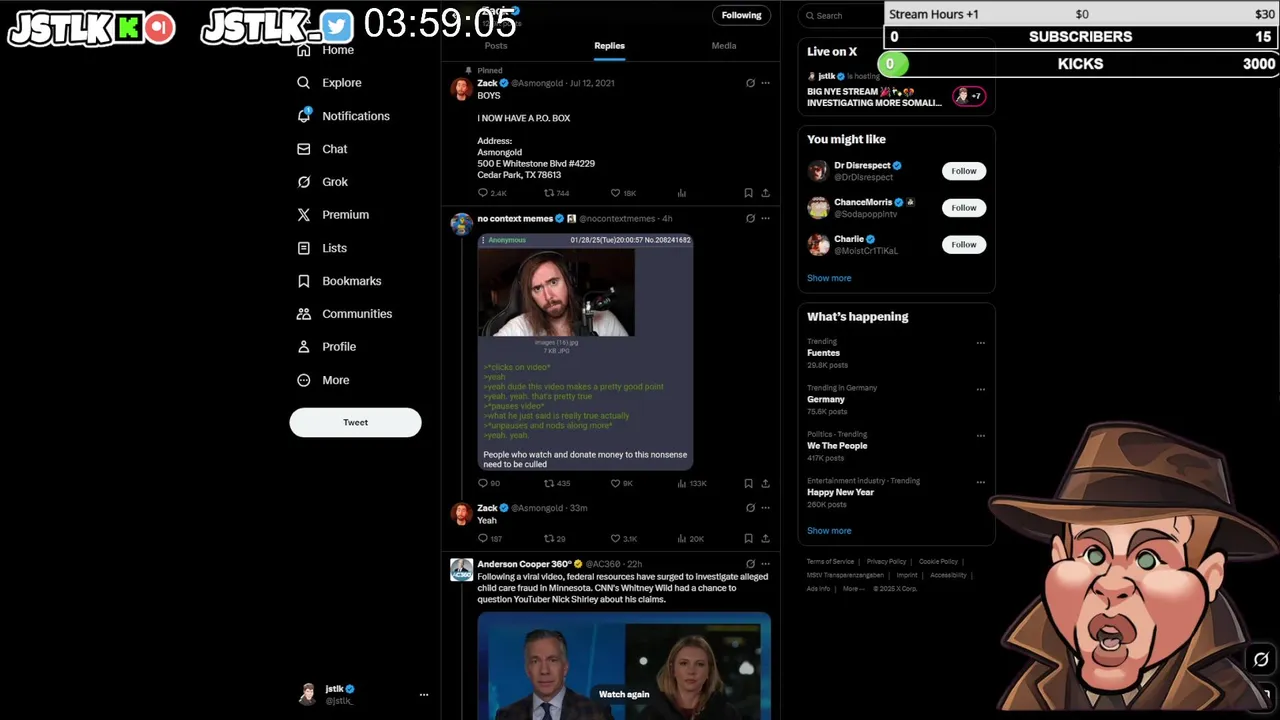Image resolution: width=1280 pixels, height=720 pixels.
Task: View analytics of pinned P.O. Box post
Action: click(x=682, y=193)
